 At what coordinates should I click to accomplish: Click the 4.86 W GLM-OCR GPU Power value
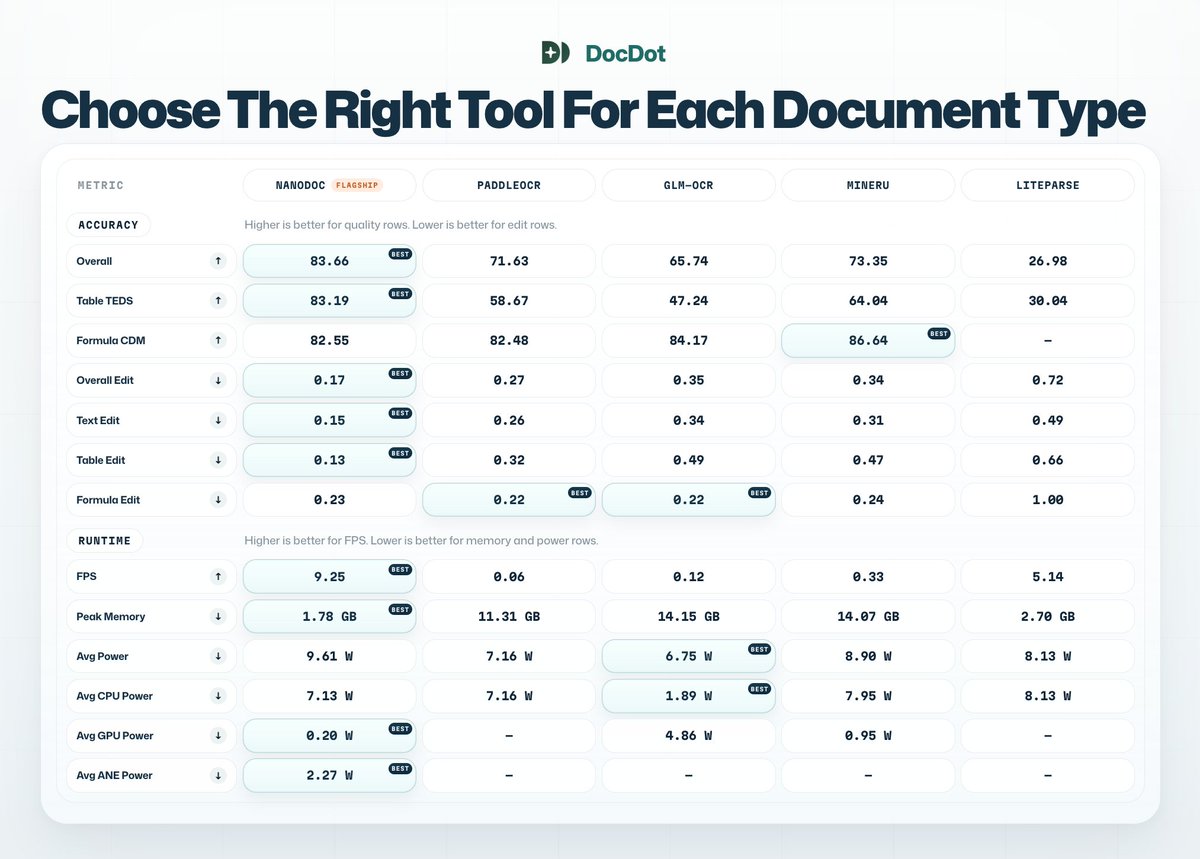pyautogui.click(x=688, y=736)
